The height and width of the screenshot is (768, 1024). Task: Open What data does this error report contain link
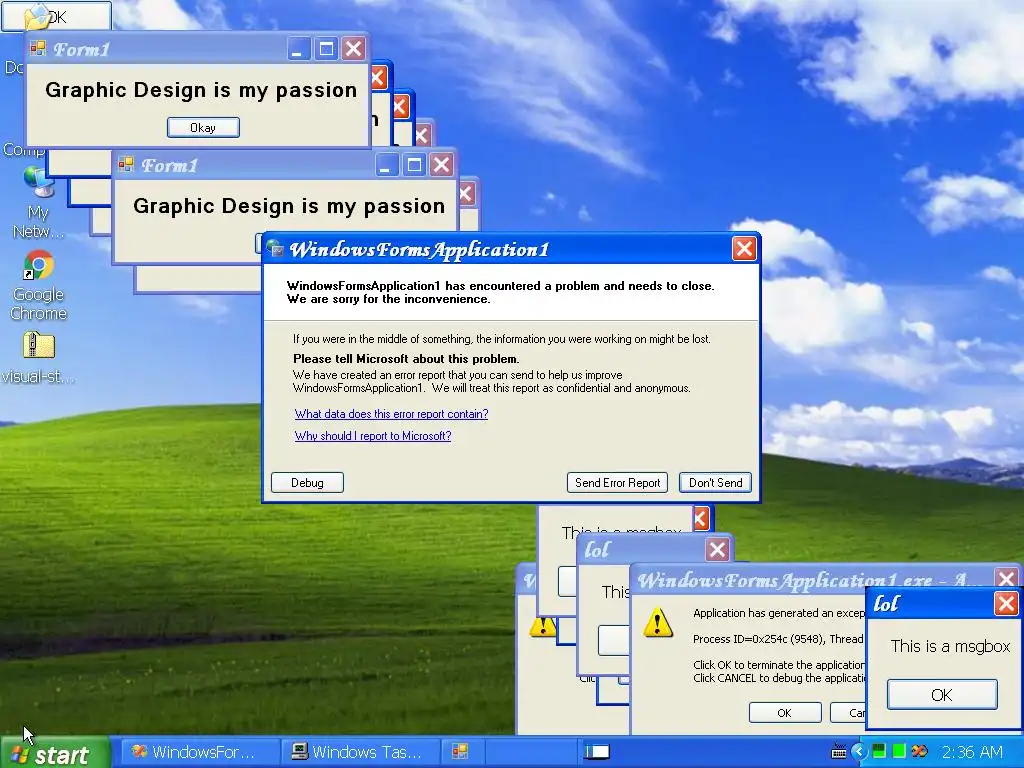pos(391,413)
